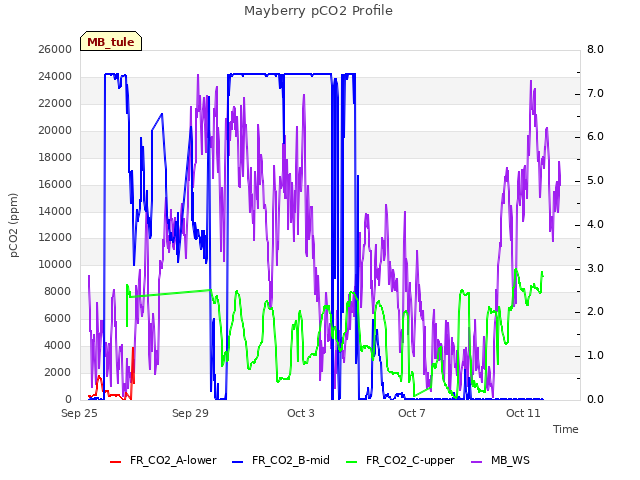Click the Time axis label
The height and width of the screenshot is (480, 640).
point(566,429)
